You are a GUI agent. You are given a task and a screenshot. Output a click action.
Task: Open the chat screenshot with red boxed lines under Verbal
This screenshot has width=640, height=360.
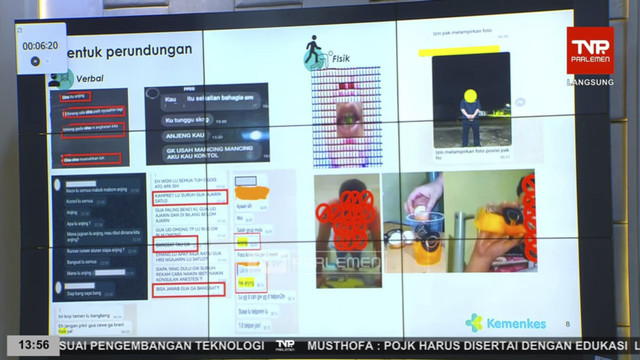coord(90,128)
